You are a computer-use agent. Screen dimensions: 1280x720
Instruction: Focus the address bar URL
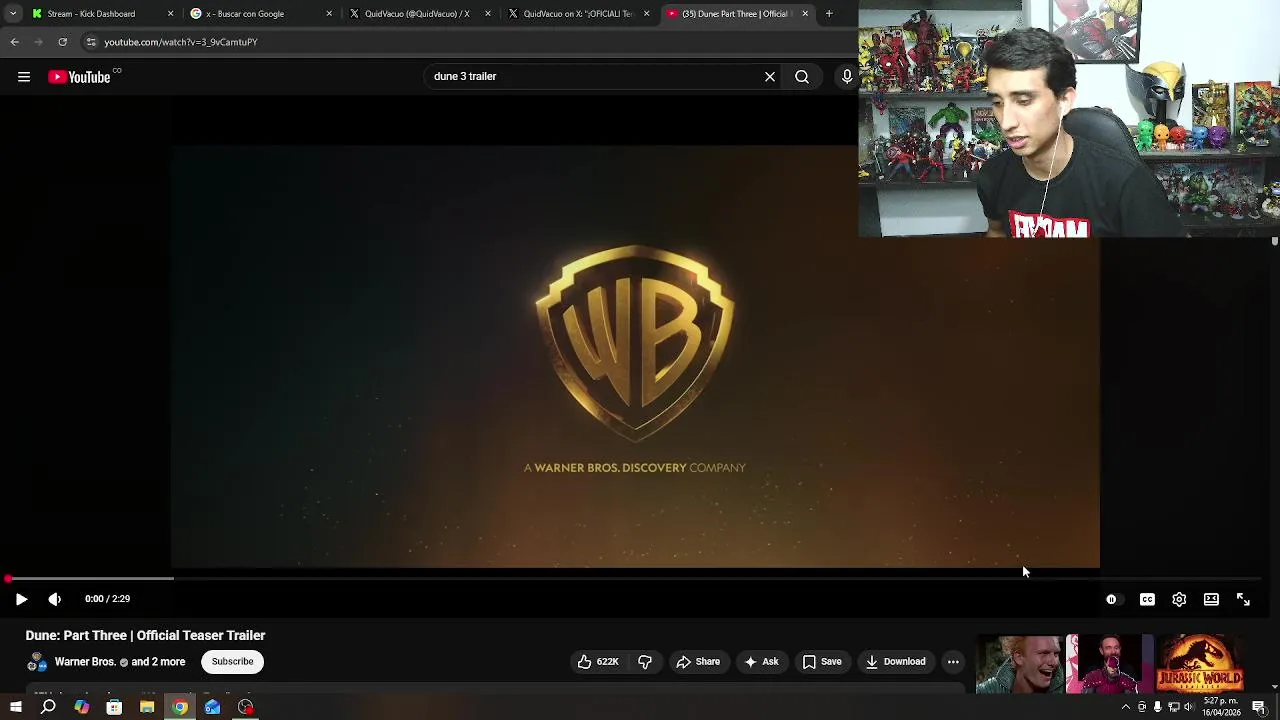180,42
